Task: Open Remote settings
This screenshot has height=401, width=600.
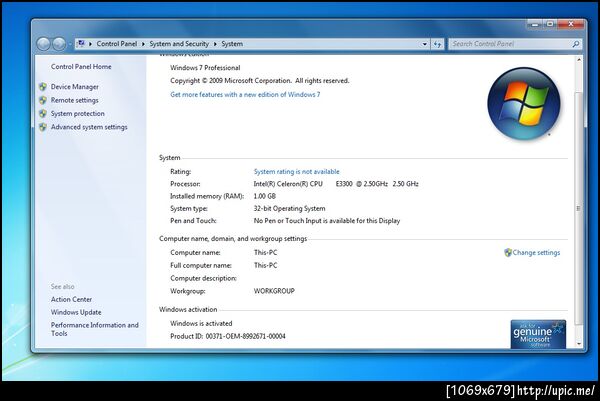Action: coord(75,100)
